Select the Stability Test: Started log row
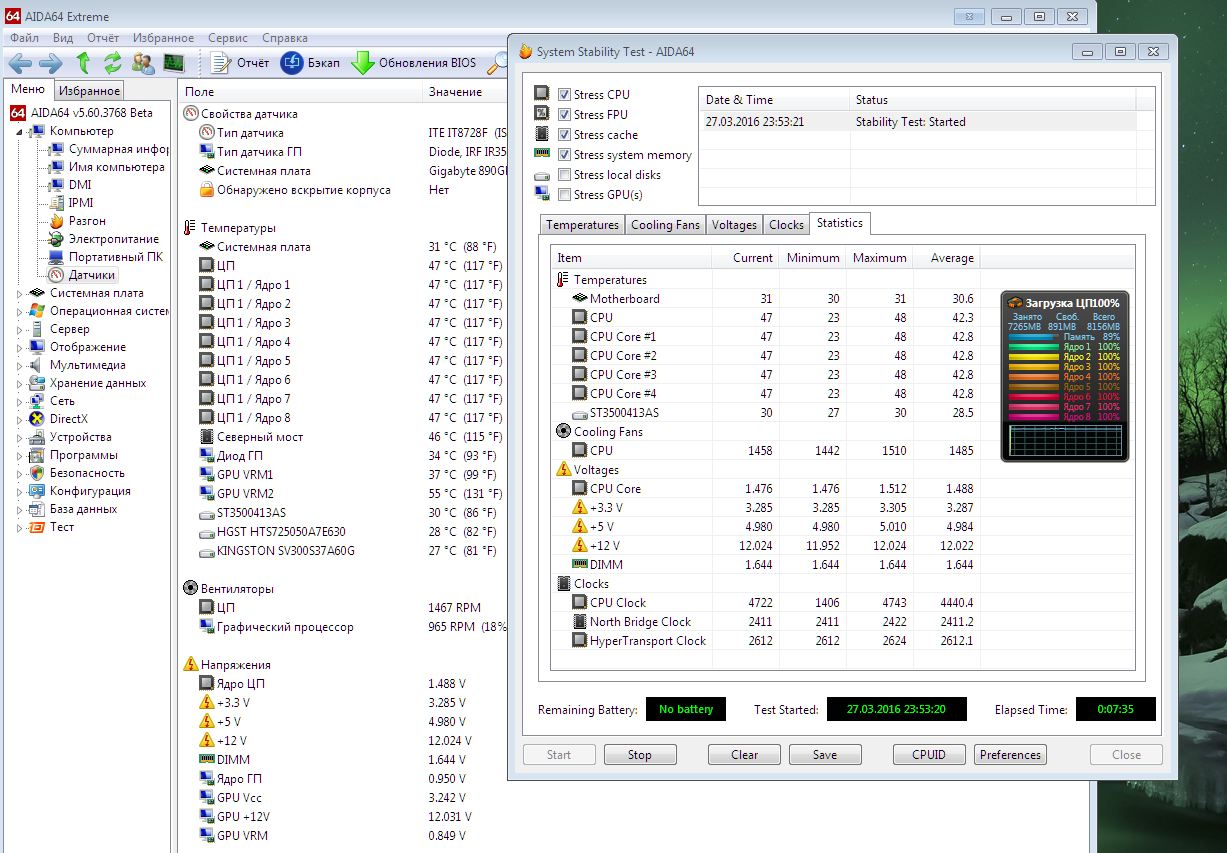Image resolution: width=1227 pixels, height=853 pixels. point(917,122)
